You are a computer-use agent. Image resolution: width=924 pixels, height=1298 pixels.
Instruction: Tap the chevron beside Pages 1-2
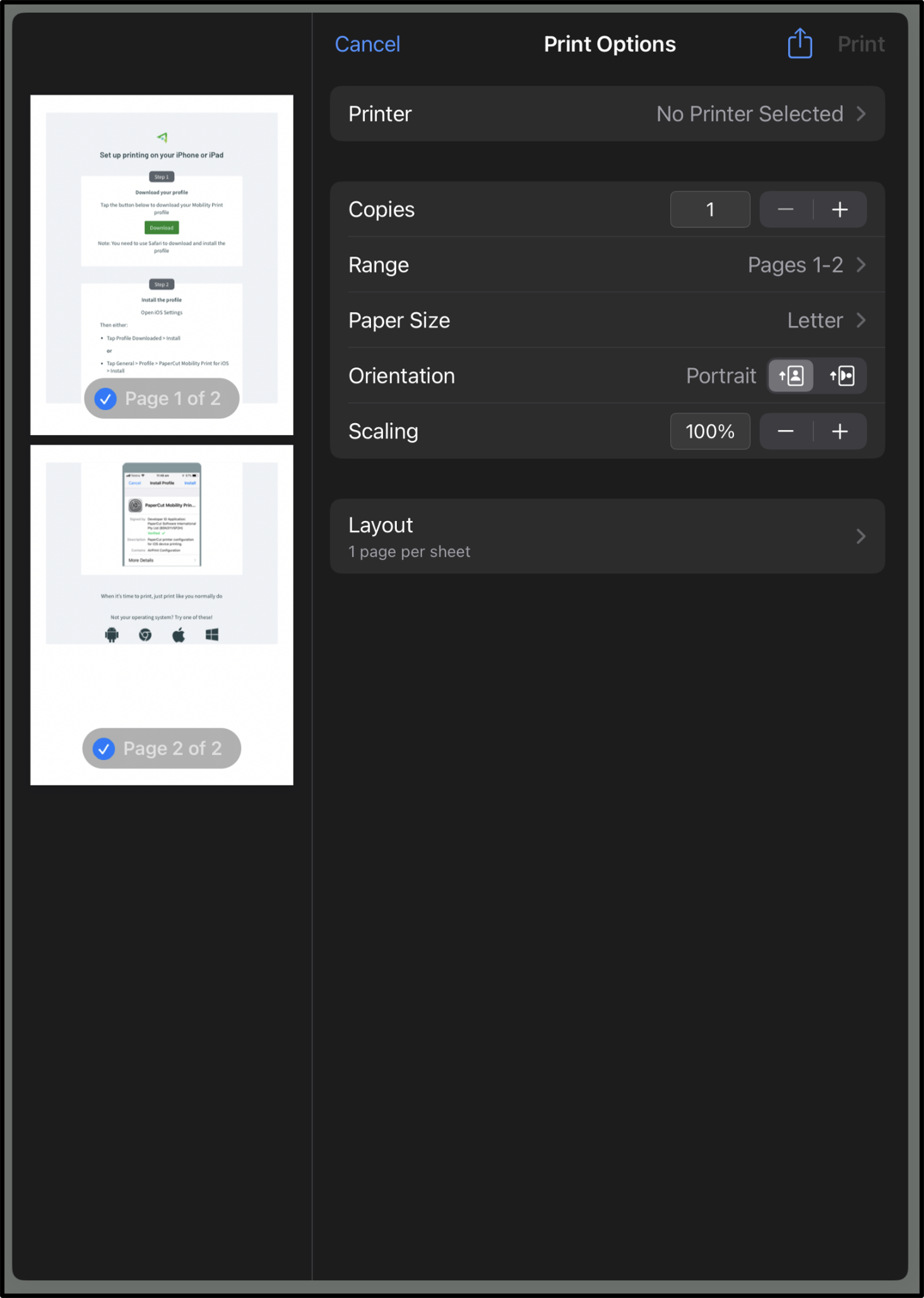[x=861, y=265]
